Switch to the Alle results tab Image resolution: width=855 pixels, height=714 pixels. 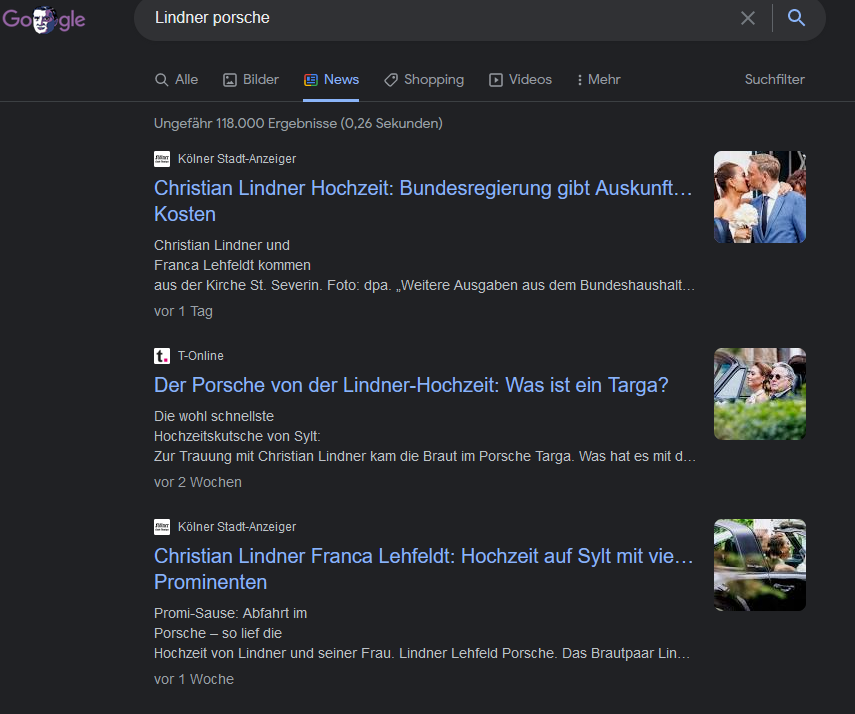point(176,80)
